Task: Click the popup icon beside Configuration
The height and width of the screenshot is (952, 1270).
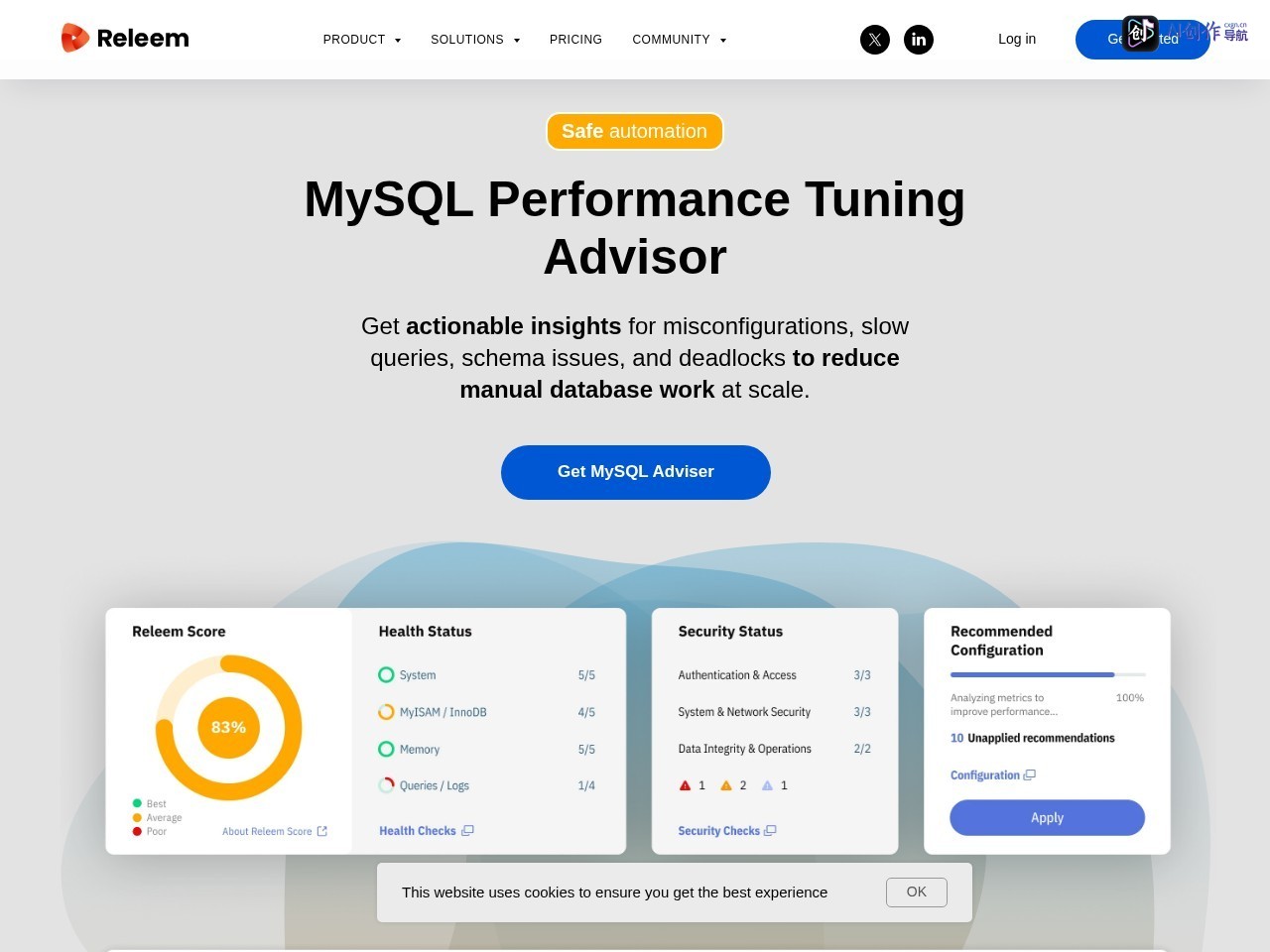Action: (1030, 775)
